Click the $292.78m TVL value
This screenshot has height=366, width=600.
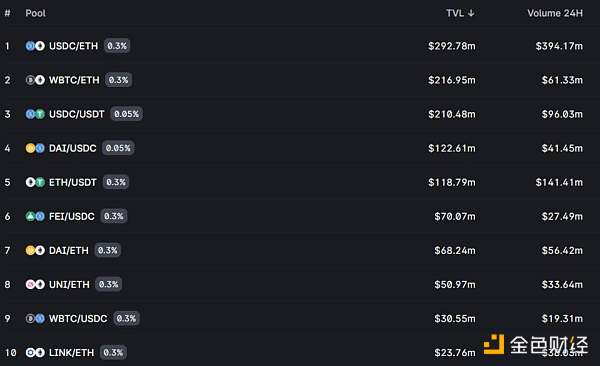(452, 46)
